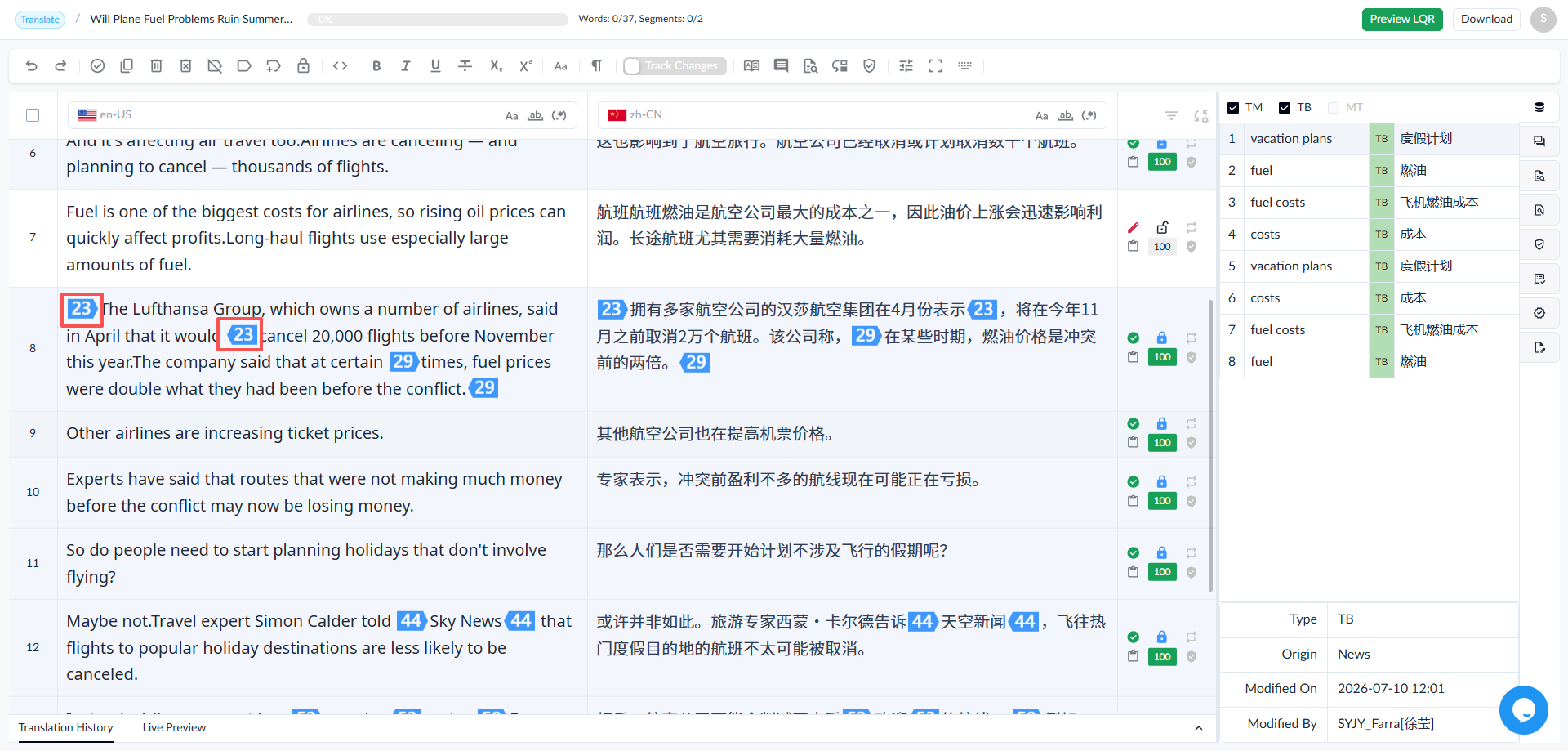
Task: Click the Translate breadcrumb button
Action: (40, 20)
